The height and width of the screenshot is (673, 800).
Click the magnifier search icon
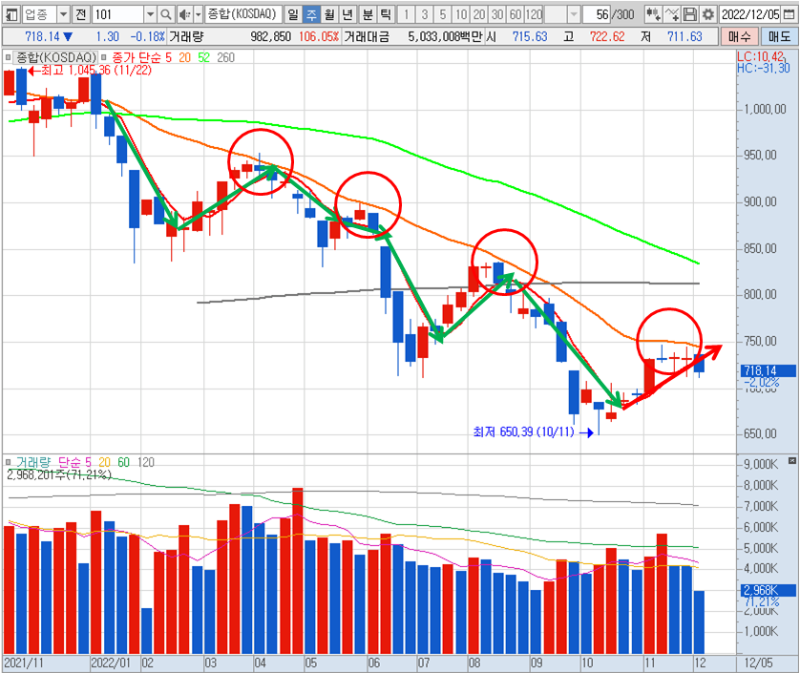click(166, 14)
